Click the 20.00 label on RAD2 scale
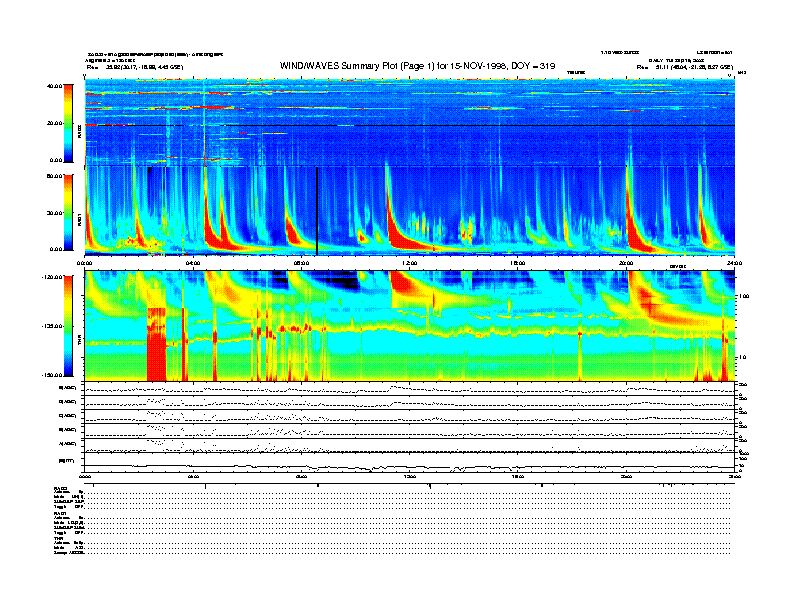This screenshot has width=792, height=612. [54, 123]
